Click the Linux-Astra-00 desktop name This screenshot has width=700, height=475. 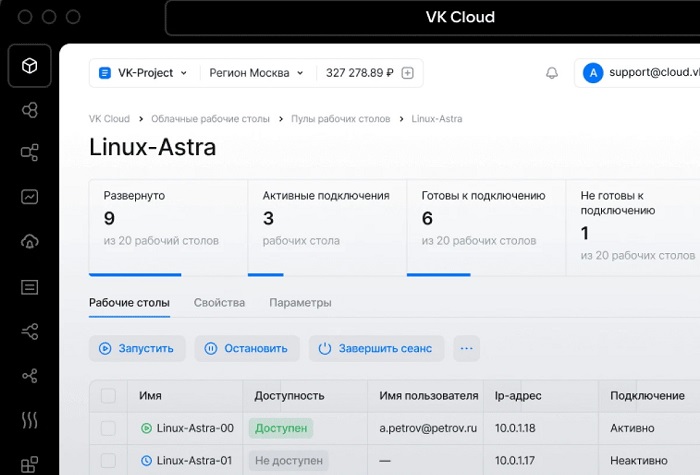[x=195, y=428]
